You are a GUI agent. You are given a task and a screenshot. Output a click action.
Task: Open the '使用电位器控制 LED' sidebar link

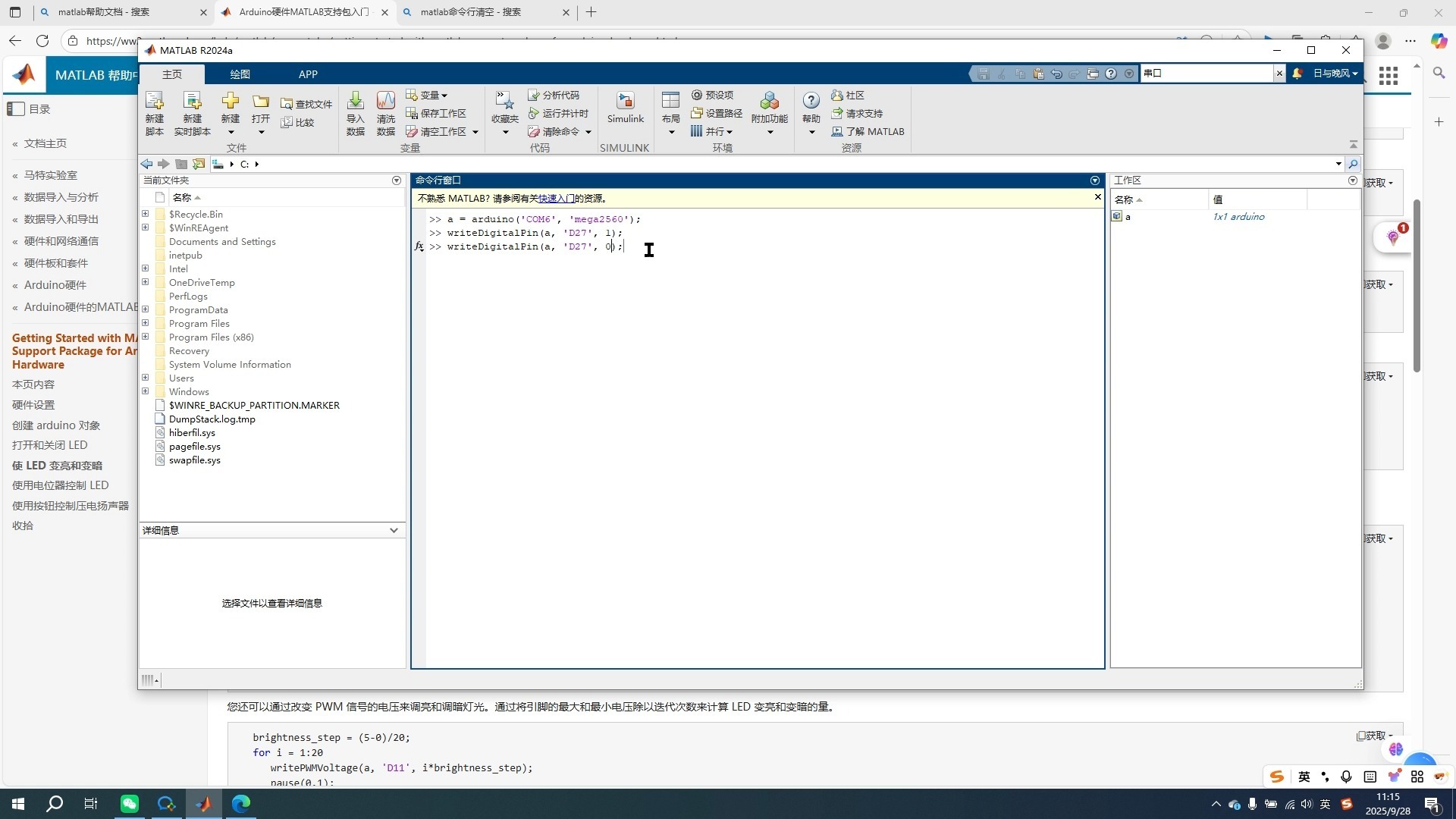click(61, 485)
